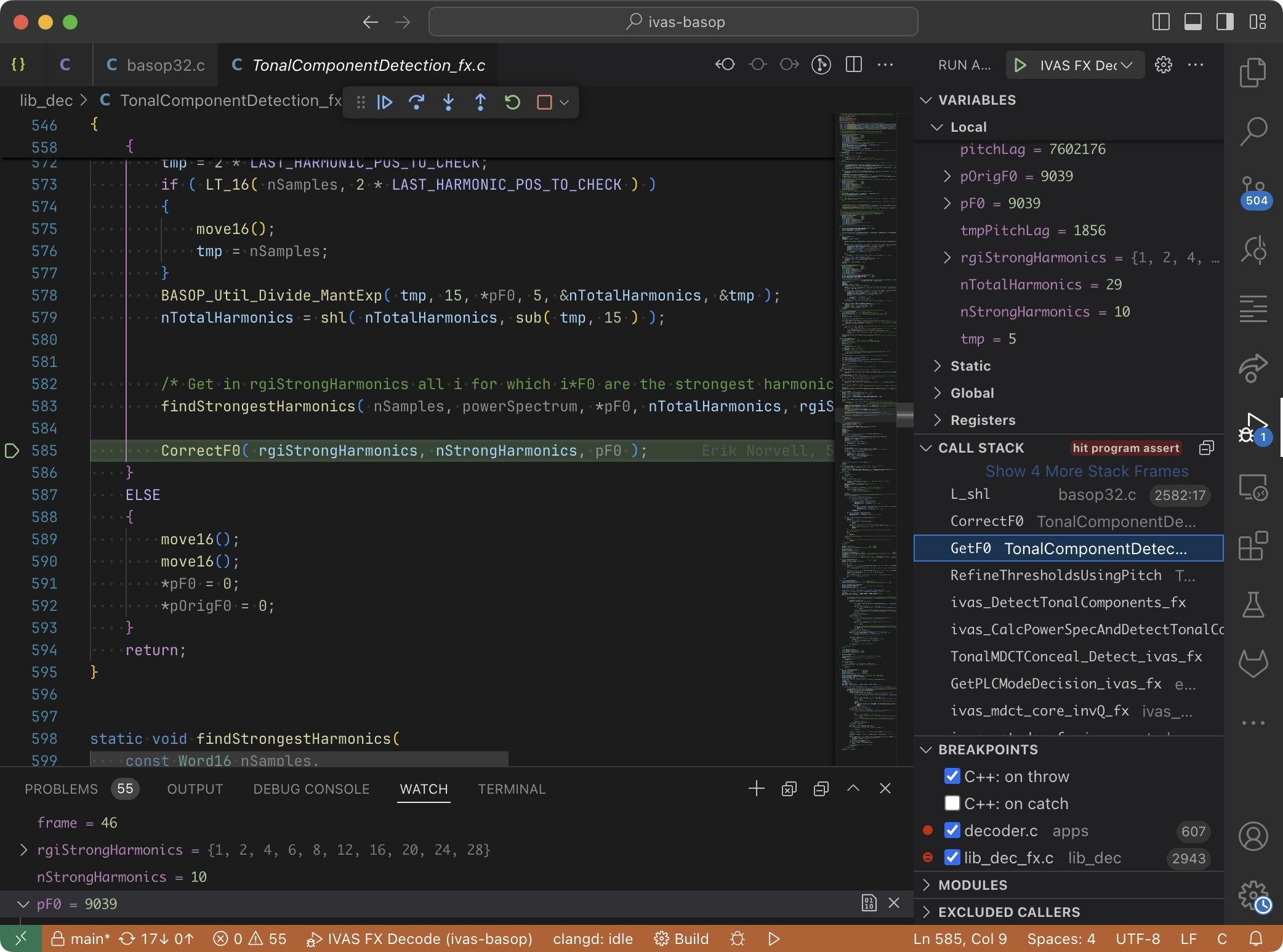Click the debug Continue button
Screen dimensions: 1283x952
click(385, 102)
